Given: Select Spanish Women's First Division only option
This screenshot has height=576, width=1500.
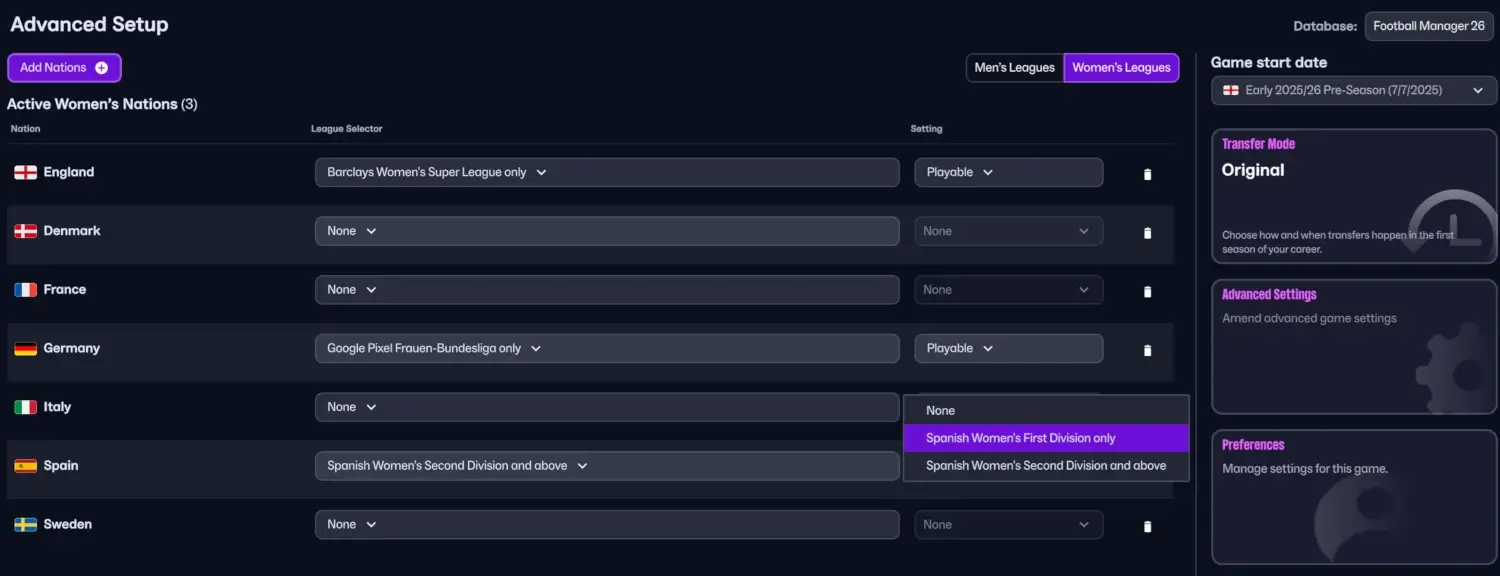Looking at the screenshot, I should (1046, 438).
